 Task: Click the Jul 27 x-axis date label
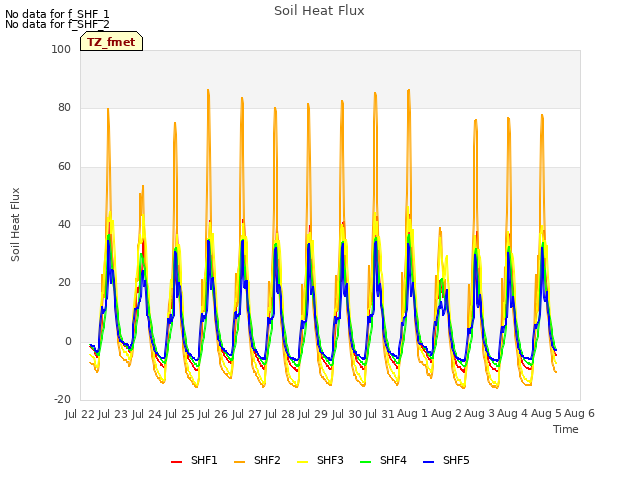point(246,414)
